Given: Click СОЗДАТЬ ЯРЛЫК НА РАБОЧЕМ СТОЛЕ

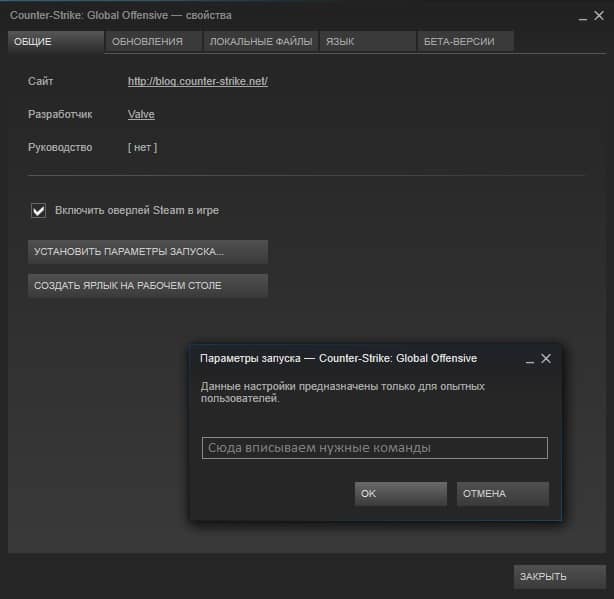Looking at the screenshot, I should click(148, 286).
